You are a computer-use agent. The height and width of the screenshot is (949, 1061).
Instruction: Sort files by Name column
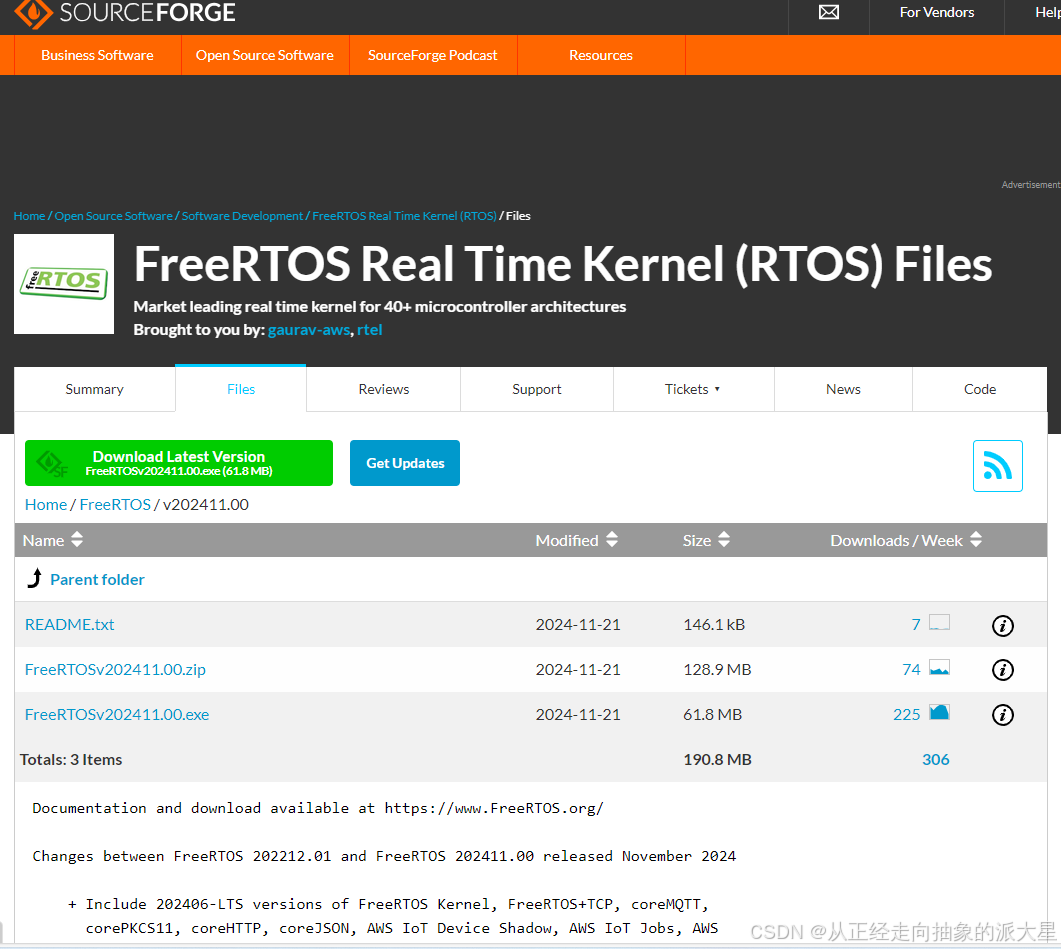click(x=53, y=540)
